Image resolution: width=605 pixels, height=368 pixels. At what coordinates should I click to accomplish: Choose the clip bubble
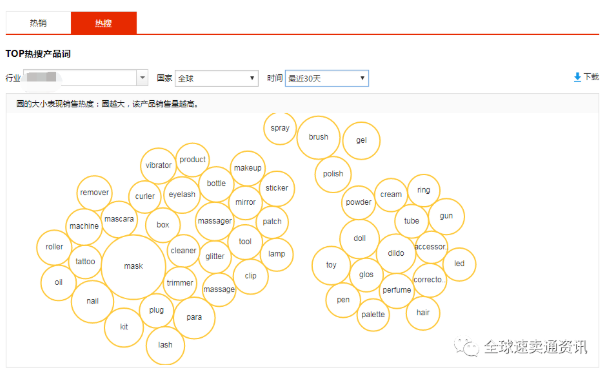[x=250, y=276]
